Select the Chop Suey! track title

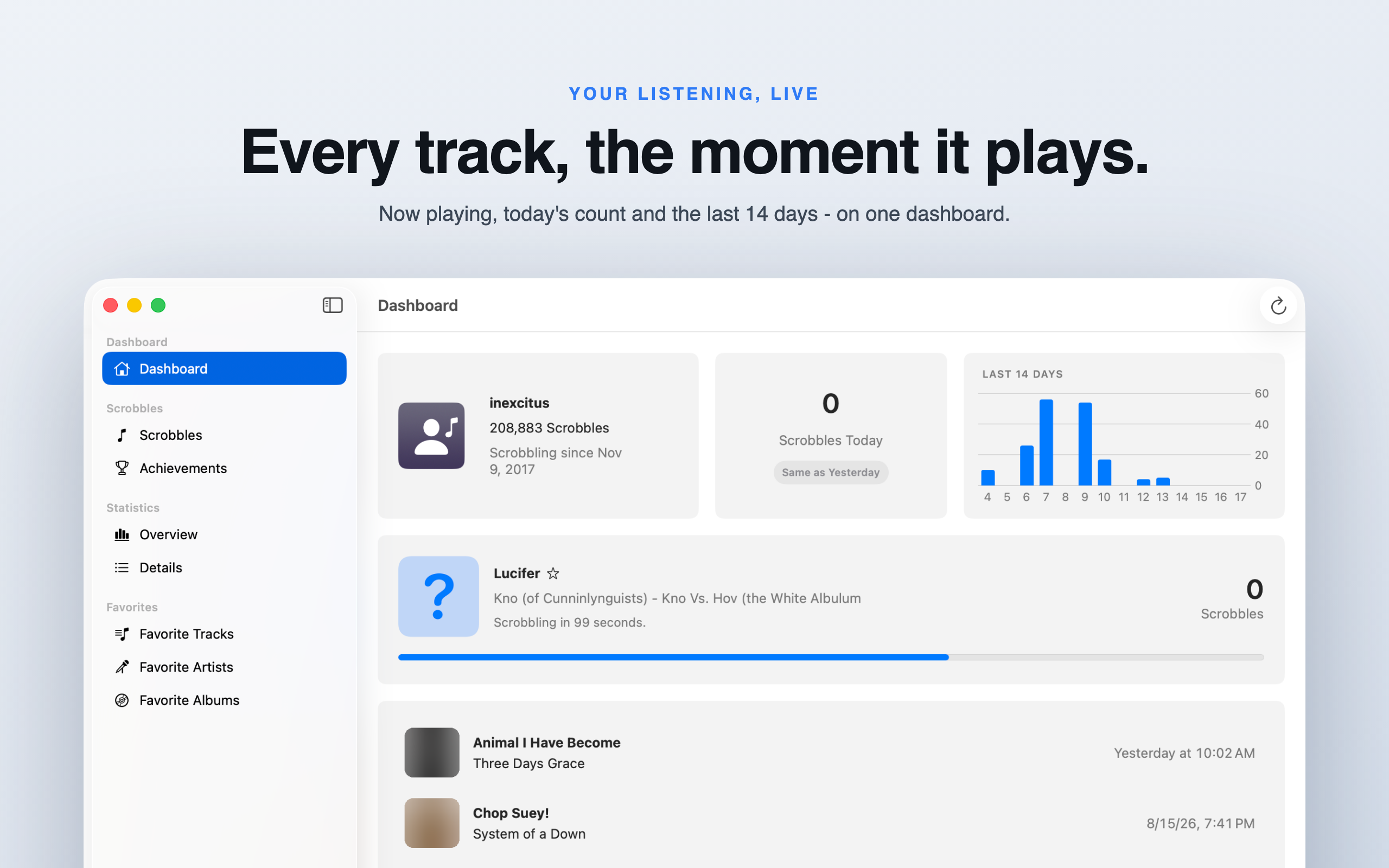(511, 813)
